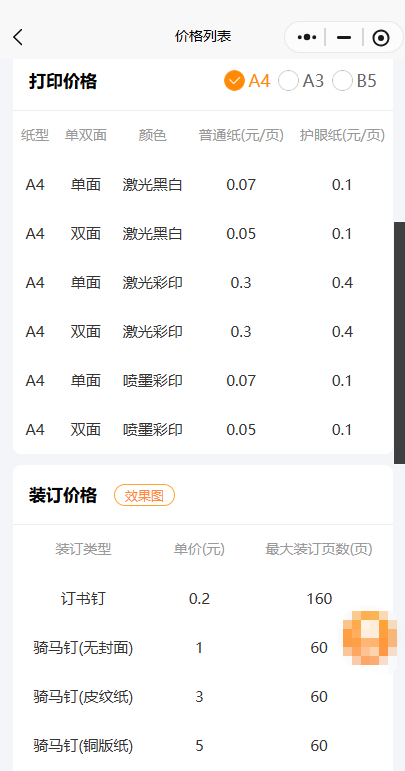Open the mini program three-dot menu
Screen dimensions: 405x771
point(307,37)
